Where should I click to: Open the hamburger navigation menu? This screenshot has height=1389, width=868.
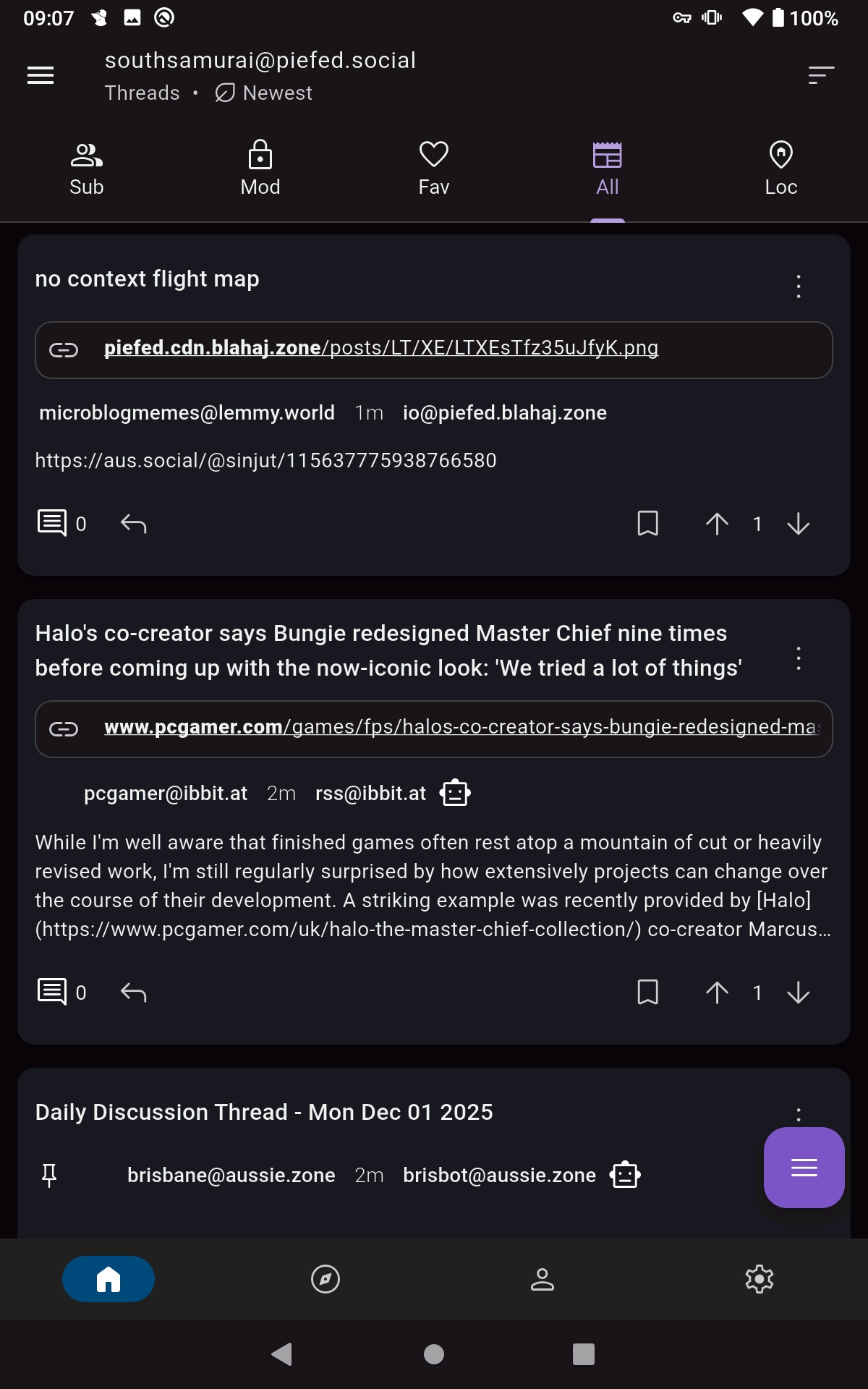[x=41, y=75]
